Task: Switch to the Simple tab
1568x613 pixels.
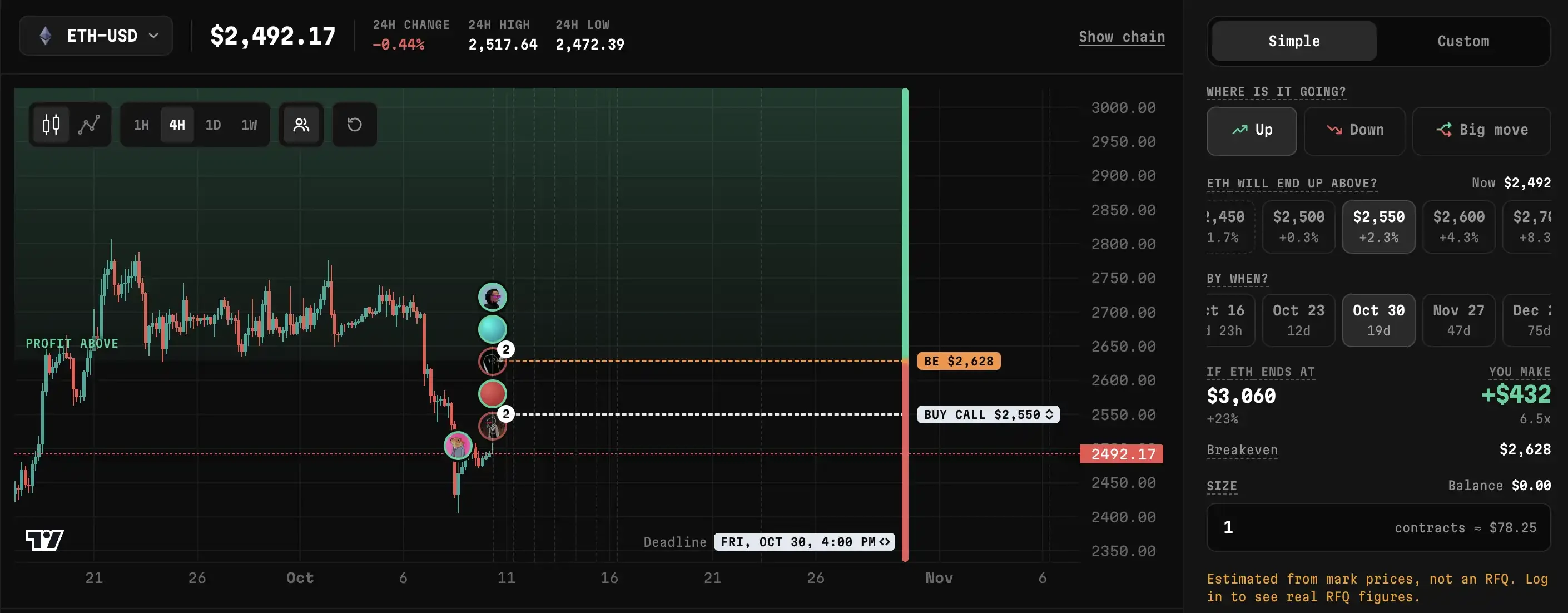Action: (1294, 41)
